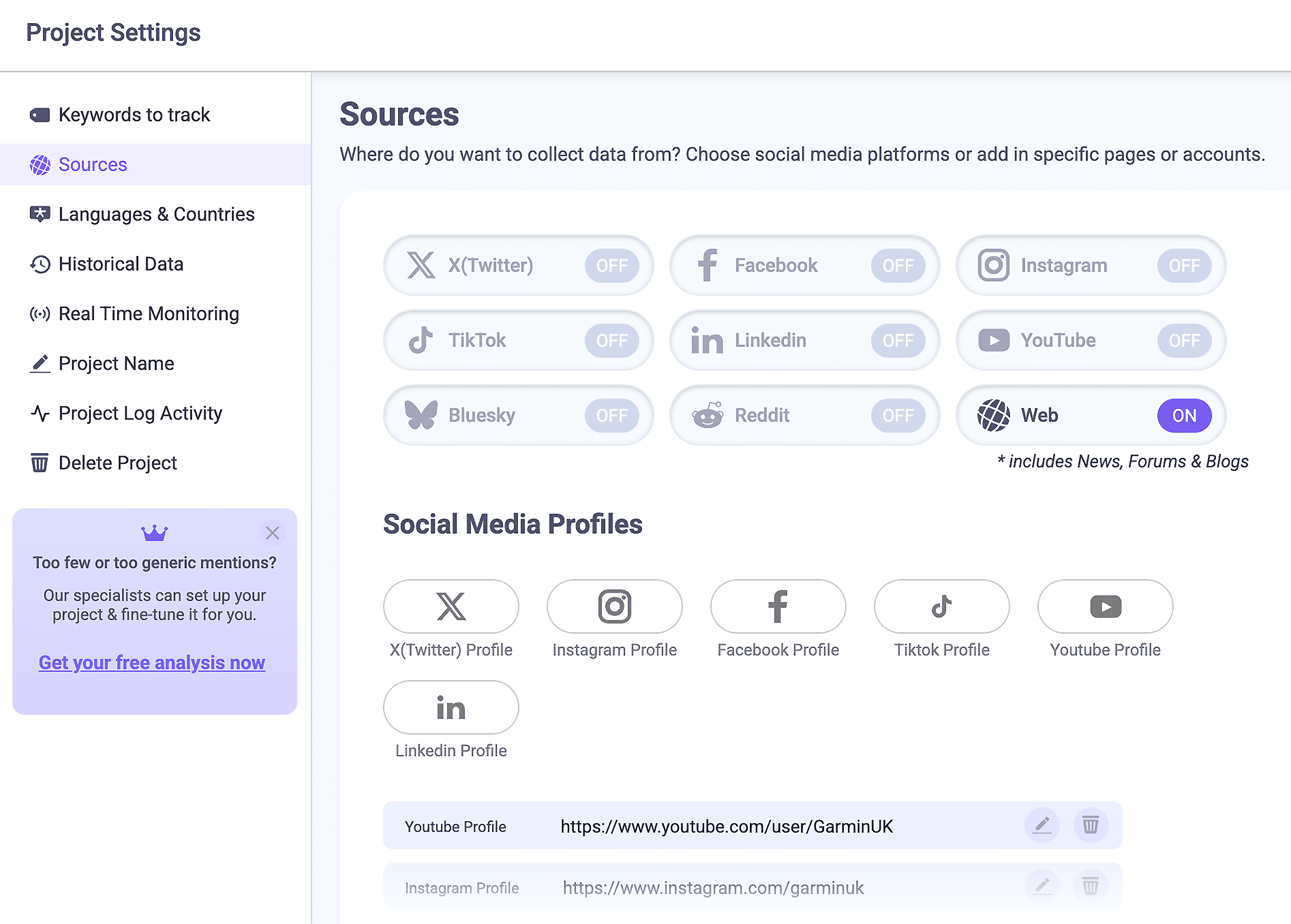Screen dimensions: 1291x924
Task: Select the Linkedin Profile icon
Action: point(450,707)
